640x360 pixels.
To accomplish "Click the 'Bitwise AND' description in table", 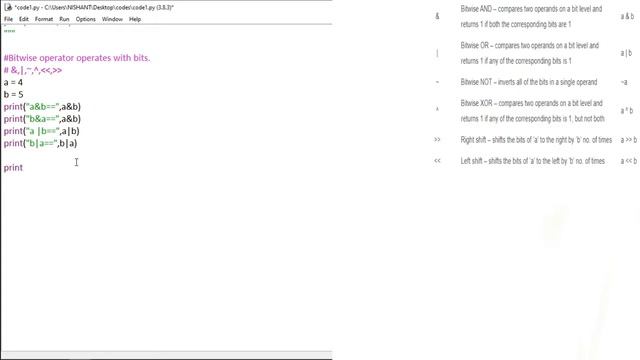I will pyautogui.click(x=531, y=16).
